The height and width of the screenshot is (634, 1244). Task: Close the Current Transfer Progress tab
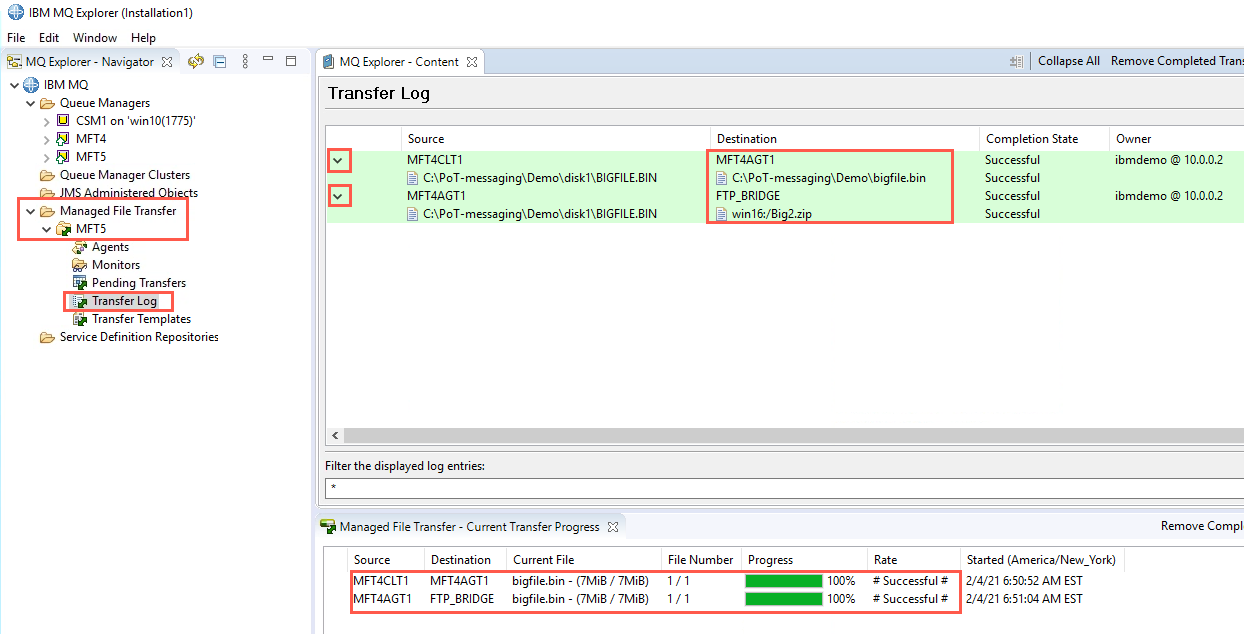tap(613, 526)
